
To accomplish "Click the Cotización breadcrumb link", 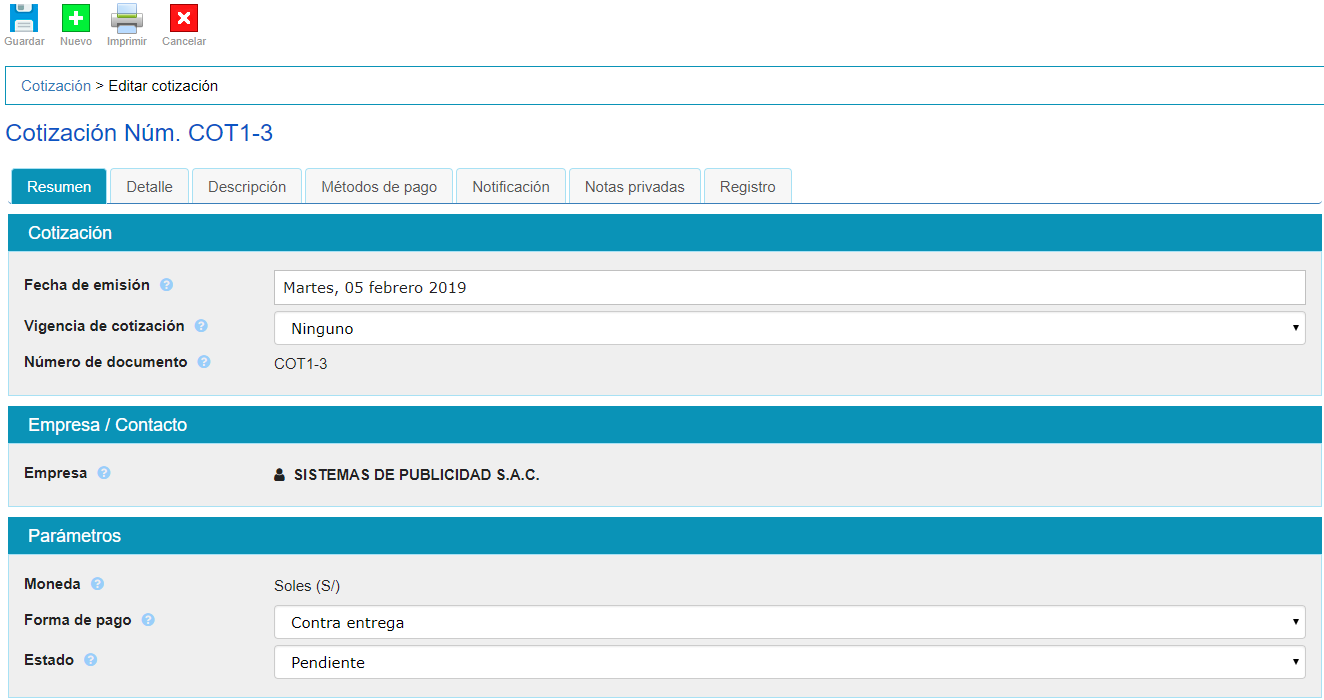I will pos(56,86).
